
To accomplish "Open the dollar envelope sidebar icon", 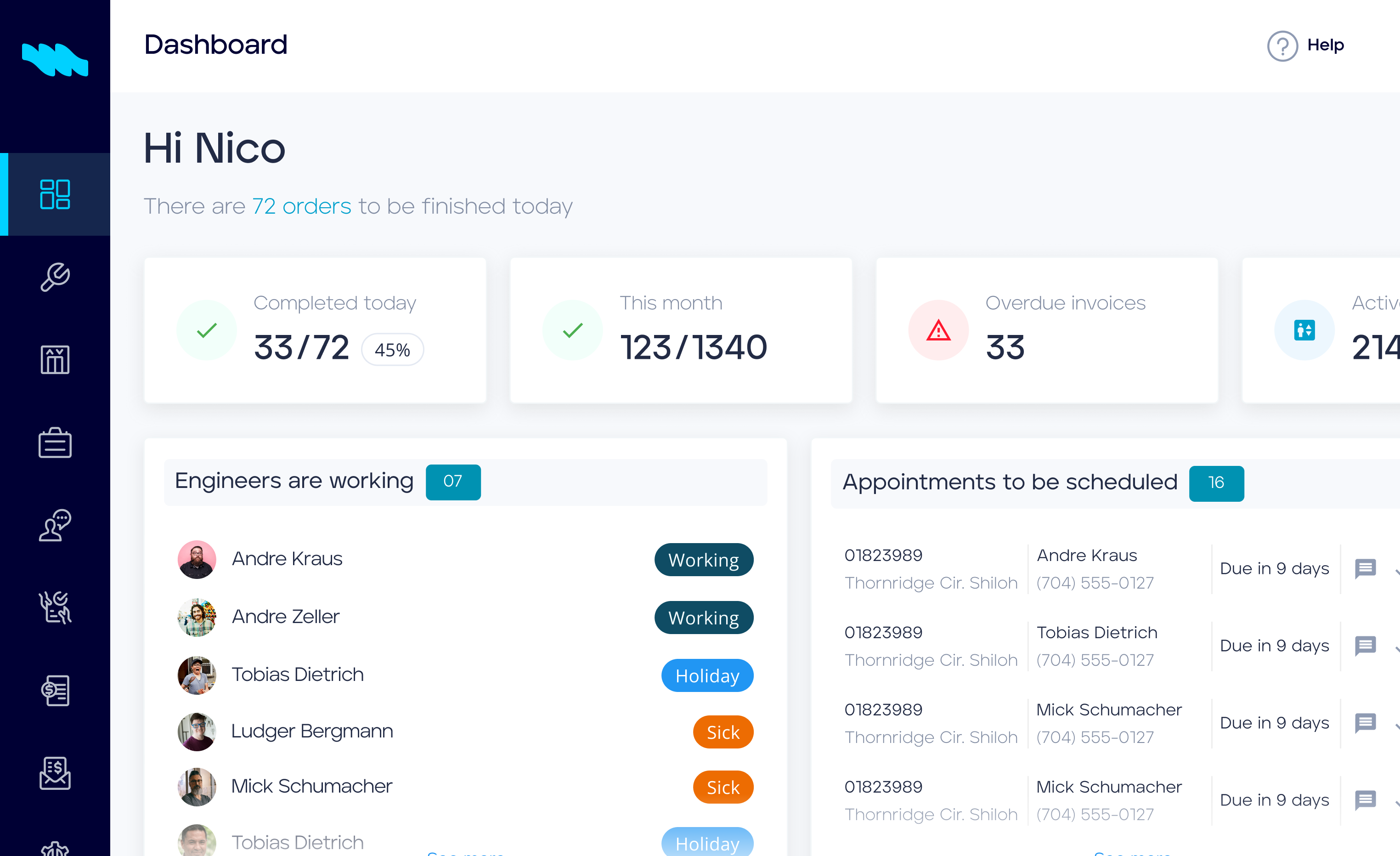I will (x=55, y=773).
